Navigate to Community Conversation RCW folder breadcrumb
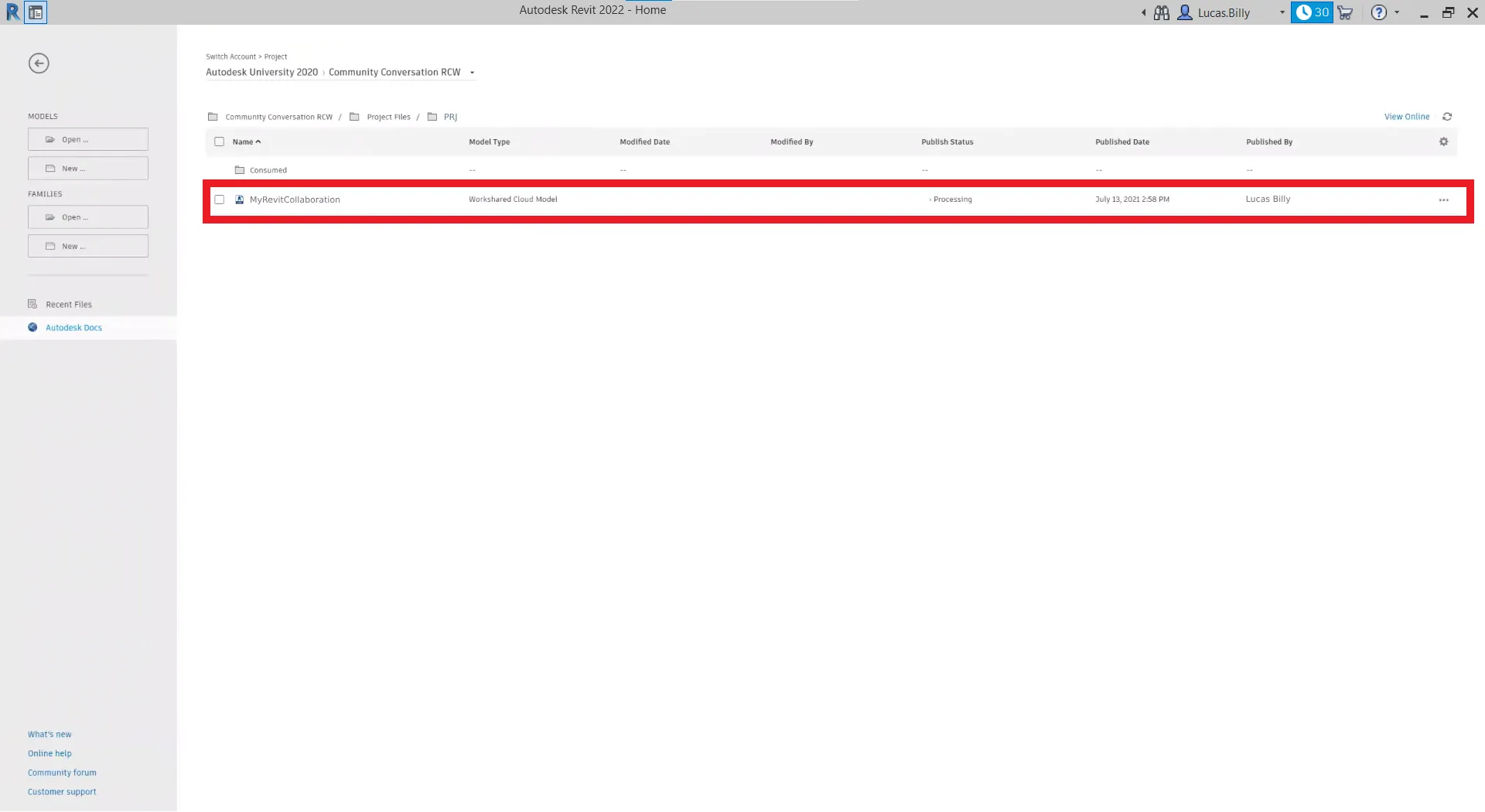This screenshot has width=1485, height=812. (x=278, y=117)
